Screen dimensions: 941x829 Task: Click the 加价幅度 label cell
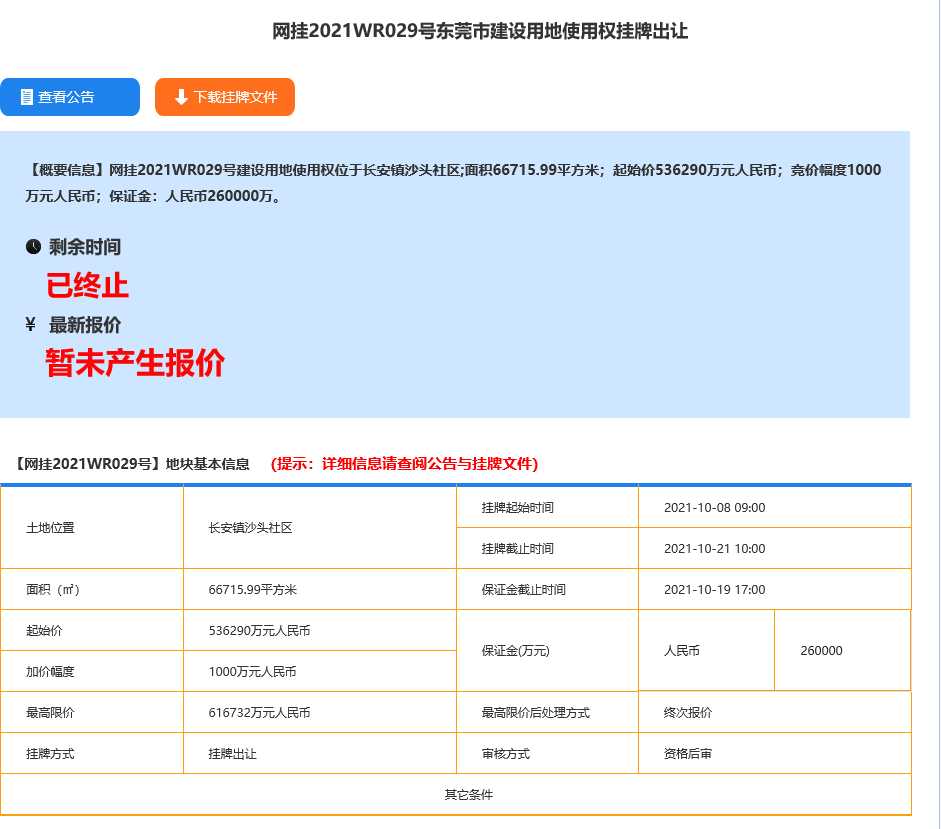pyautogui.click(x=92, y=672)
